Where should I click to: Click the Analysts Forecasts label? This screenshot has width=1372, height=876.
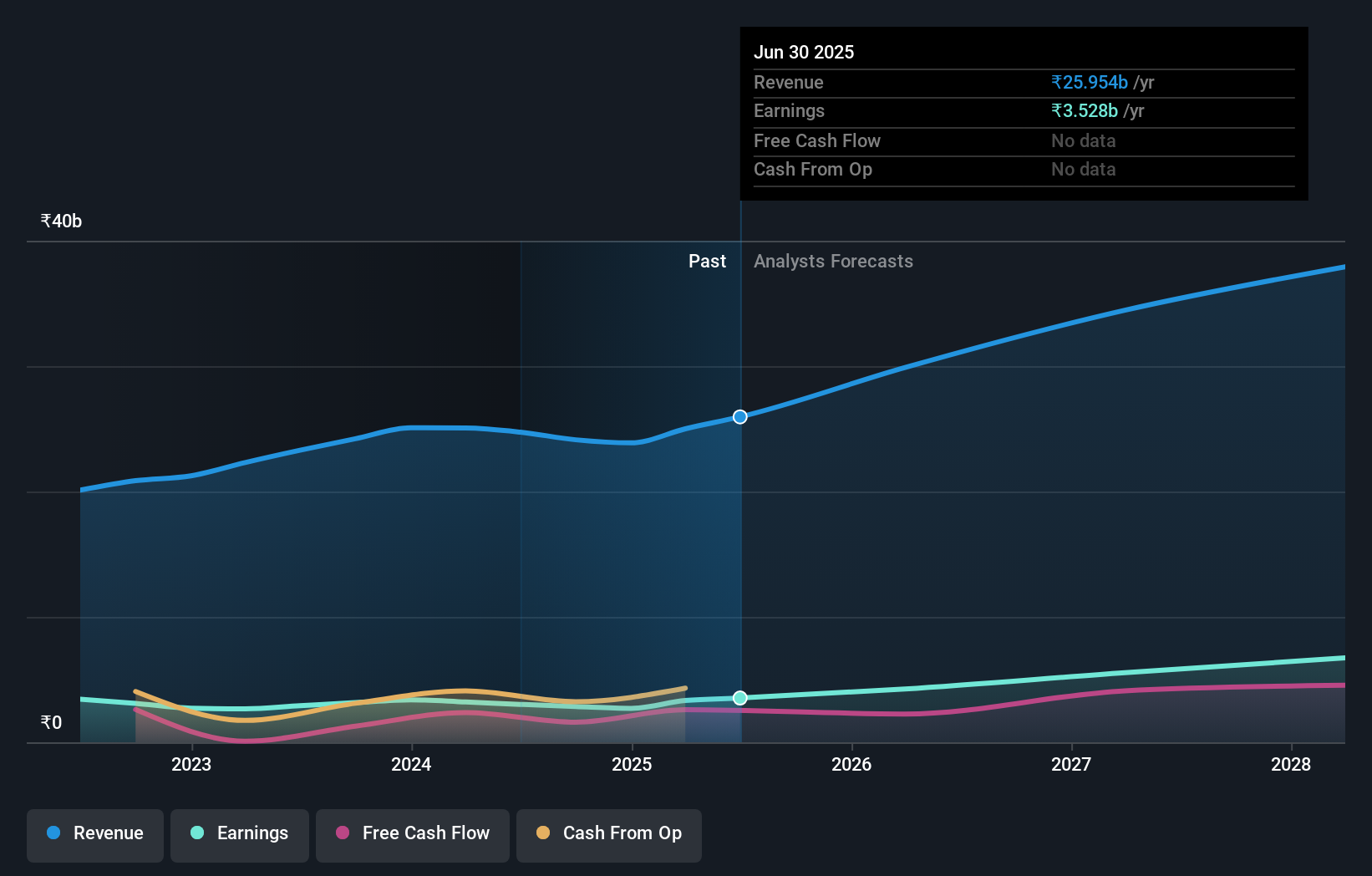click(x=833, y=261)
